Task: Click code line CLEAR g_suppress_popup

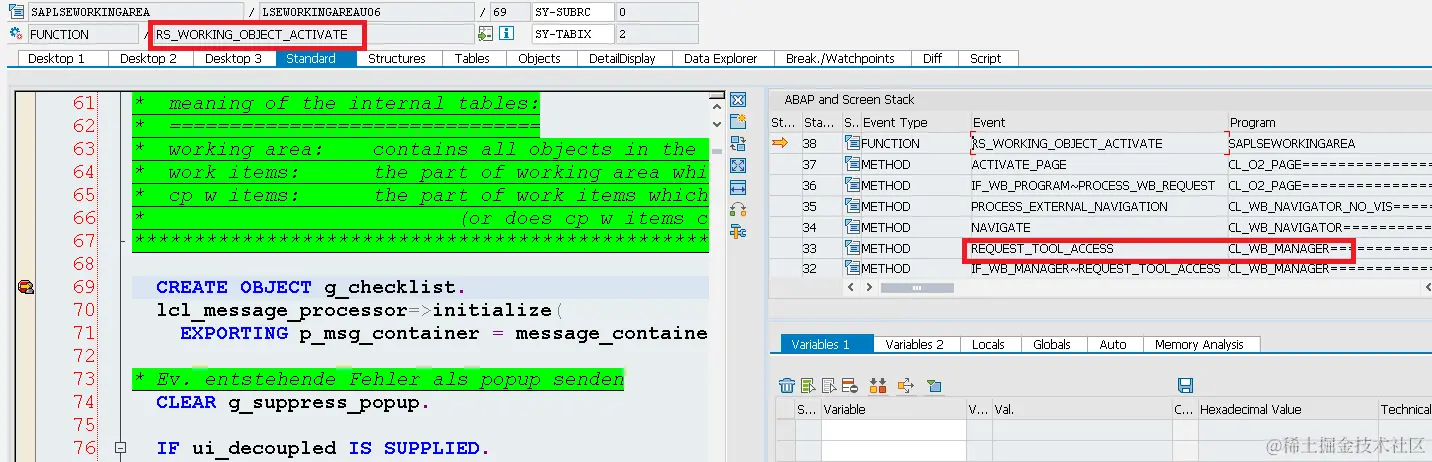Action: (x=293, y=402)
